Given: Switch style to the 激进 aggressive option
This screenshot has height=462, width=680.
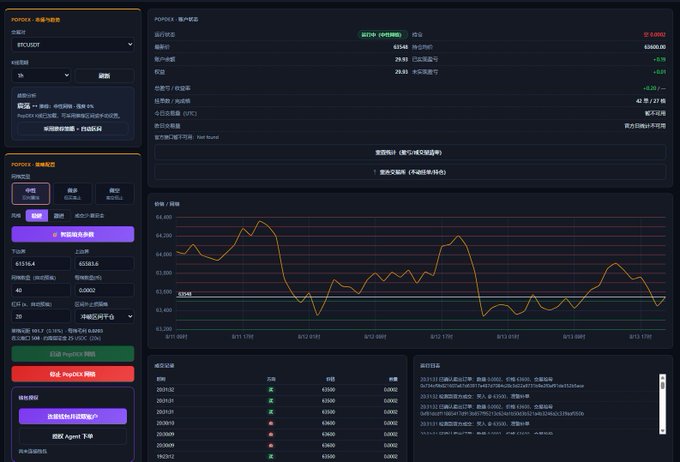Looking at the screenshot, I should pyautogui.click(x=59, y=216).
